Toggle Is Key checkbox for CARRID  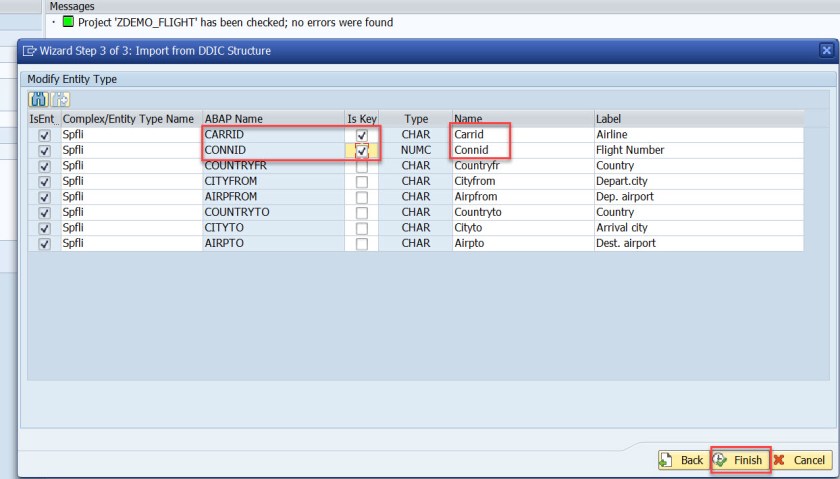[x=362, y=135]
